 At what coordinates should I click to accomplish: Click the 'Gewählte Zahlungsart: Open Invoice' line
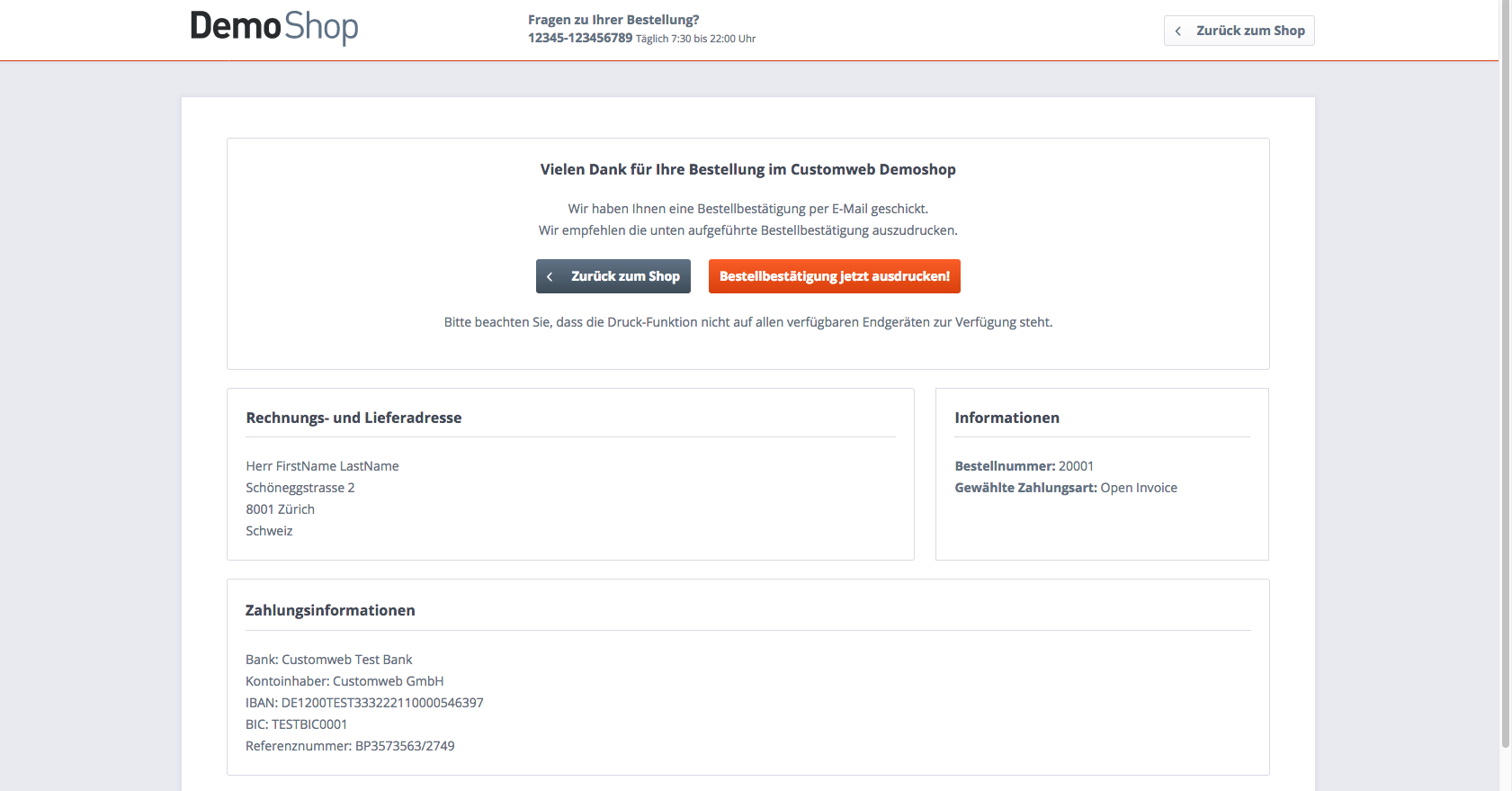point(1065,488)
